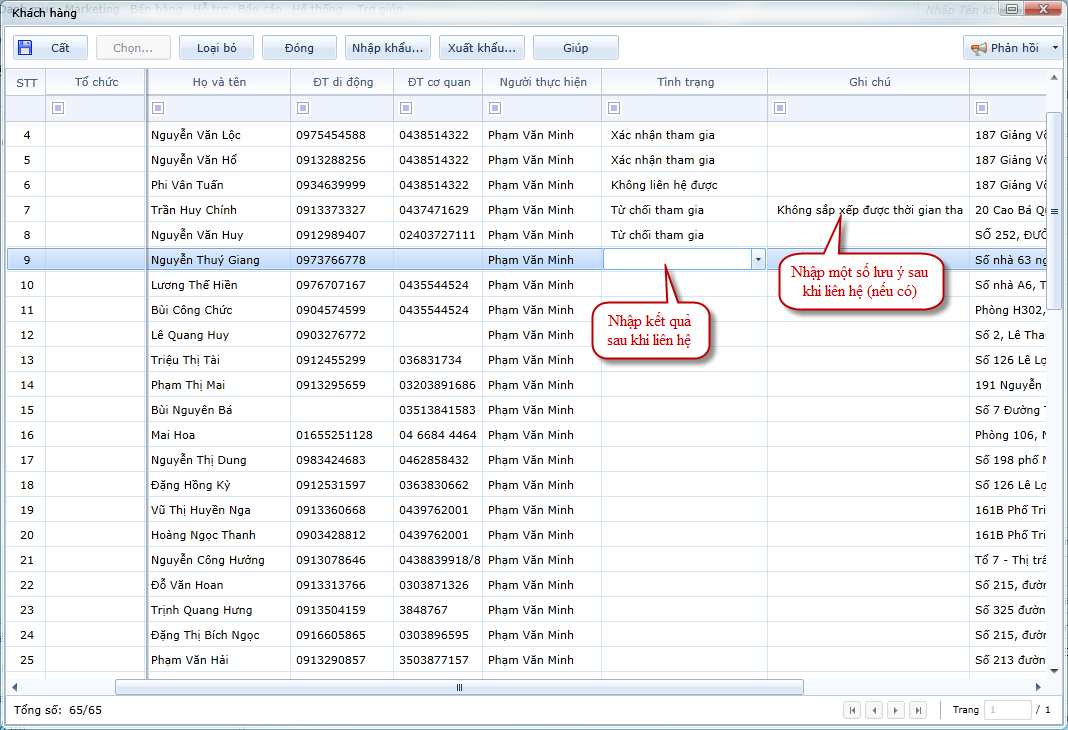Go to the next page
1068x730 pixels.
click(896, 710)
